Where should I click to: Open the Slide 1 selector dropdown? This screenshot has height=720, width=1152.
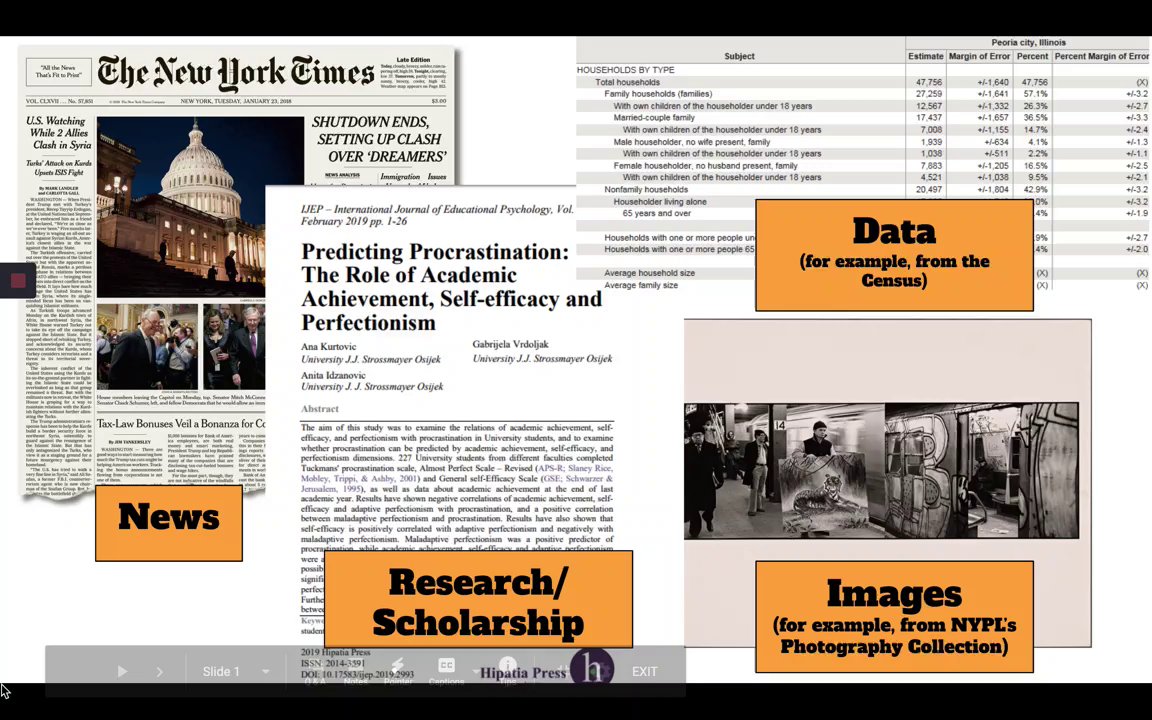[x=236, y=672]
